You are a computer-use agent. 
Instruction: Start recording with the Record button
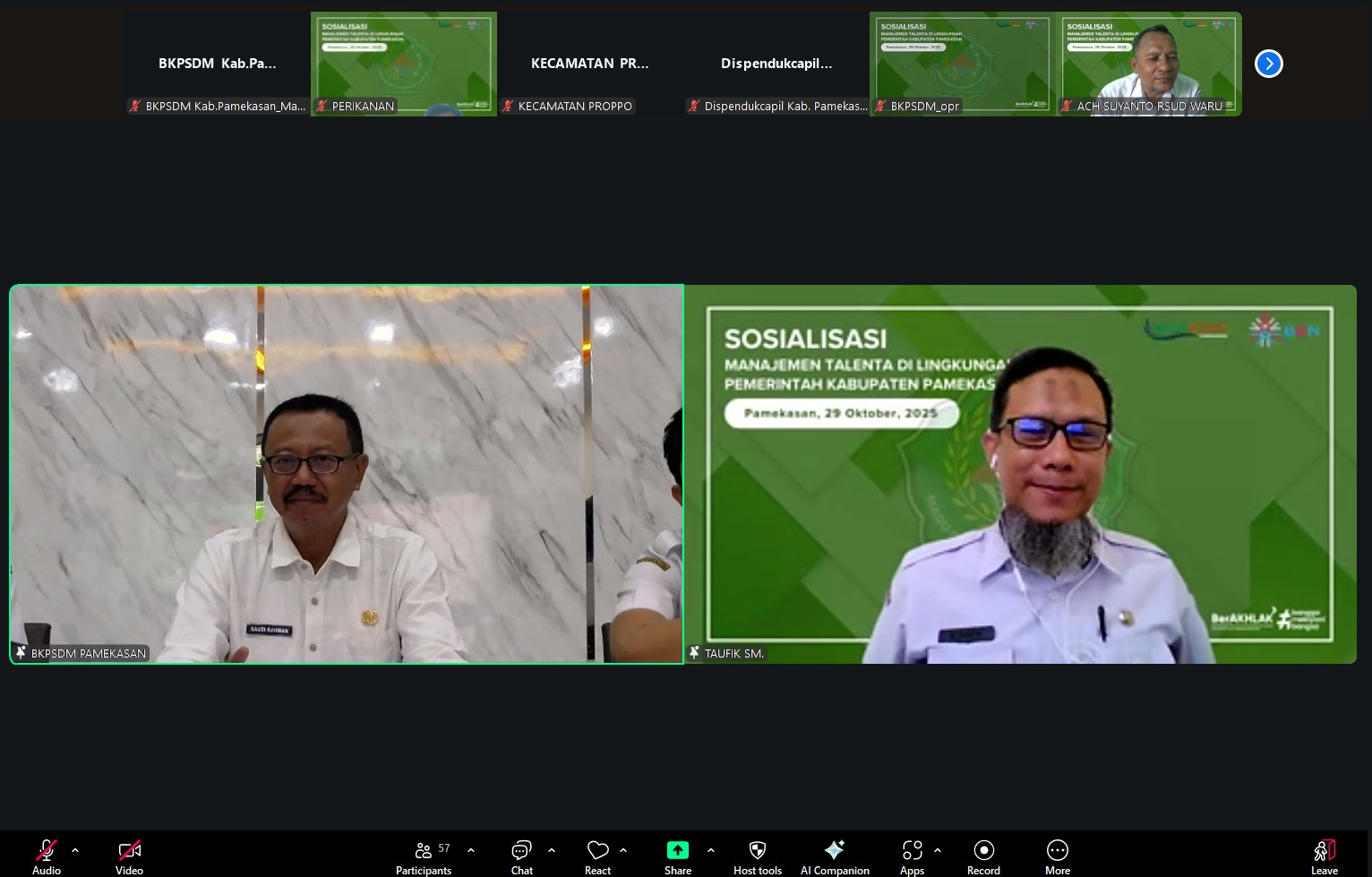[x=983, y=856]
